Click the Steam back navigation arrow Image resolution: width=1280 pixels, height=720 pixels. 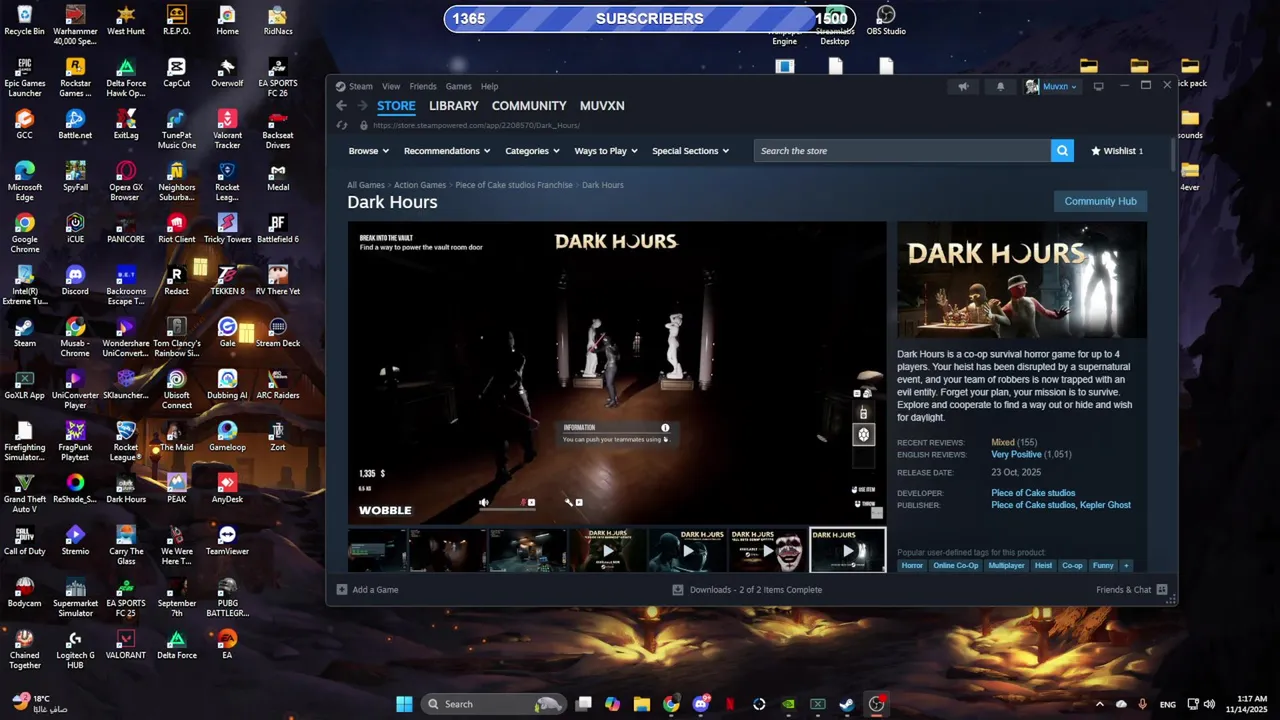click(x=341, y=105)
